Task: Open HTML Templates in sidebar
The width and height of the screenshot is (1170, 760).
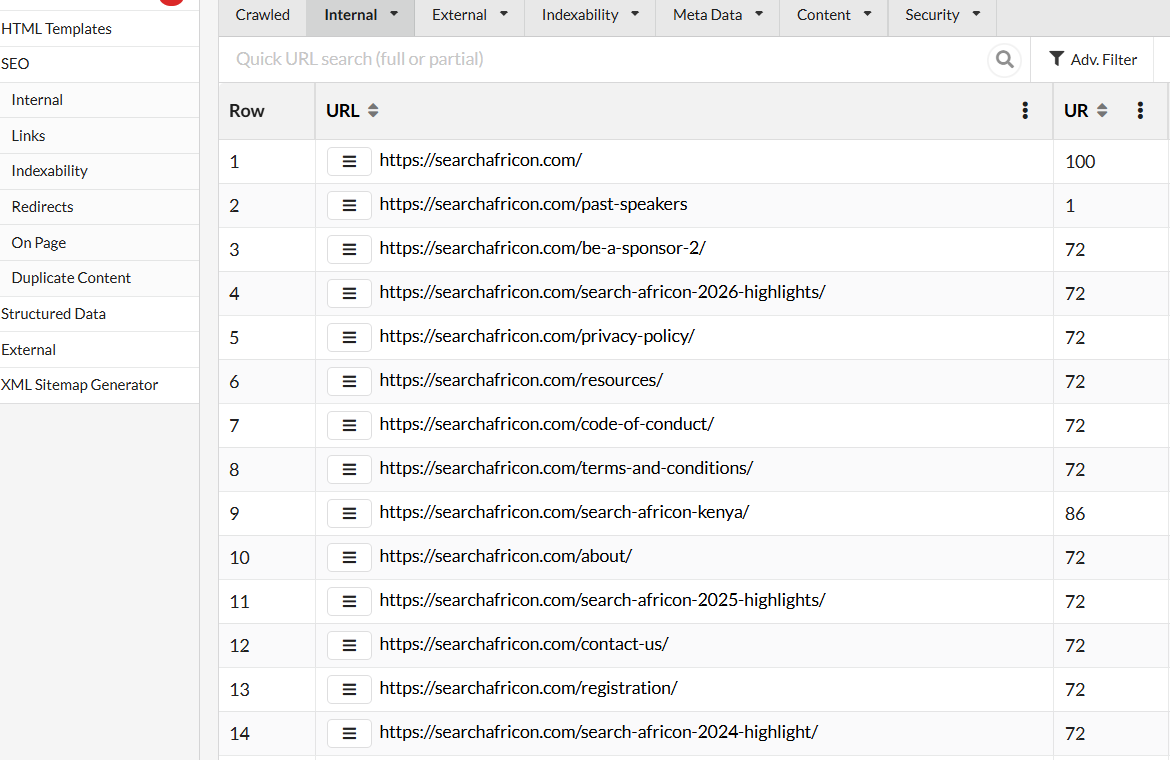Action: 99,29
